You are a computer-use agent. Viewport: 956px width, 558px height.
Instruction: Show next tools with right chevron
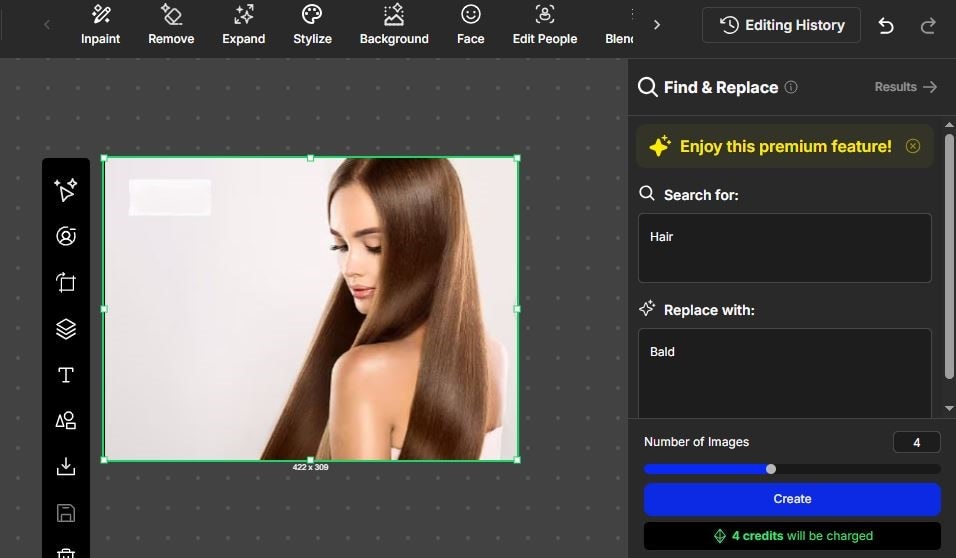[657, 25]
